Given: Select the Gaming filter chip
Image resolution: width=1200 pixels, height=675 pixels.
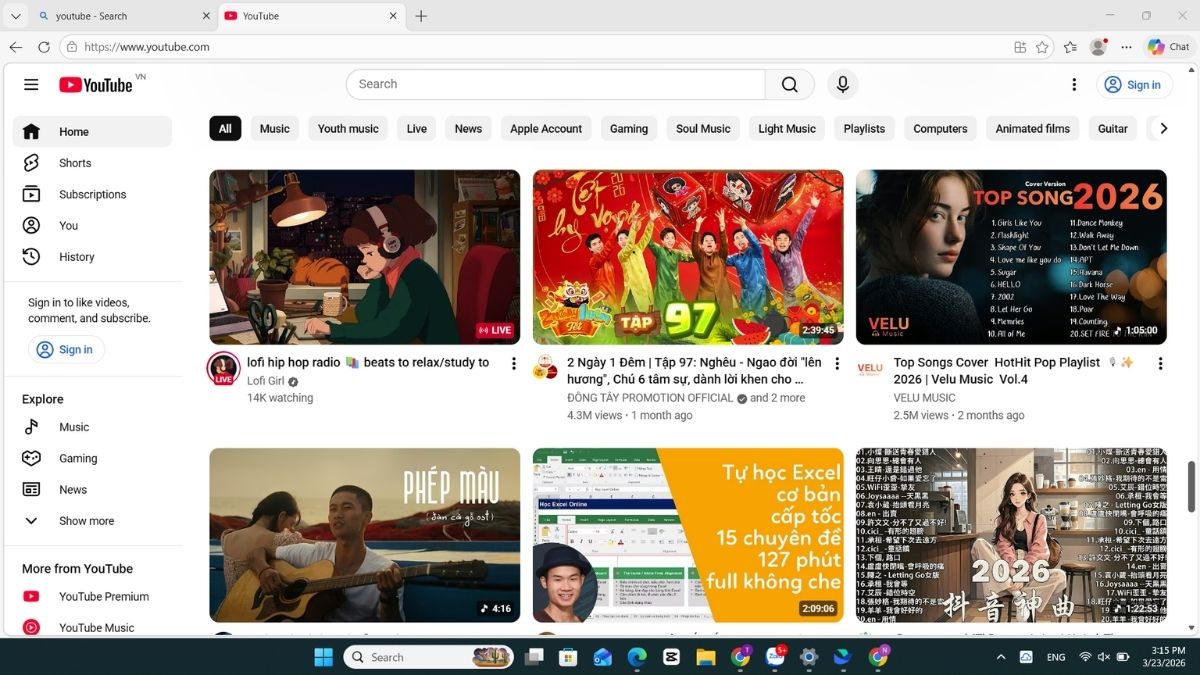Looking at the screenshot, I should [x=628, y=128].
